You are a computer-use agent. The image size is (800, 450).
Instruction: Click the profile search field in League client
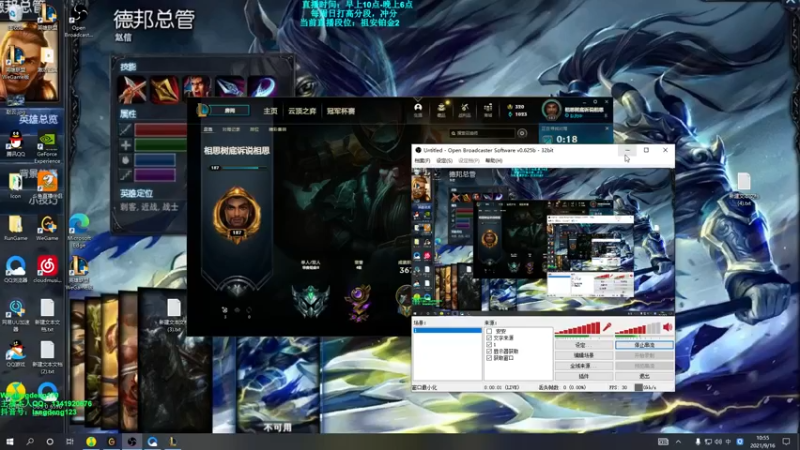(482, 133)
